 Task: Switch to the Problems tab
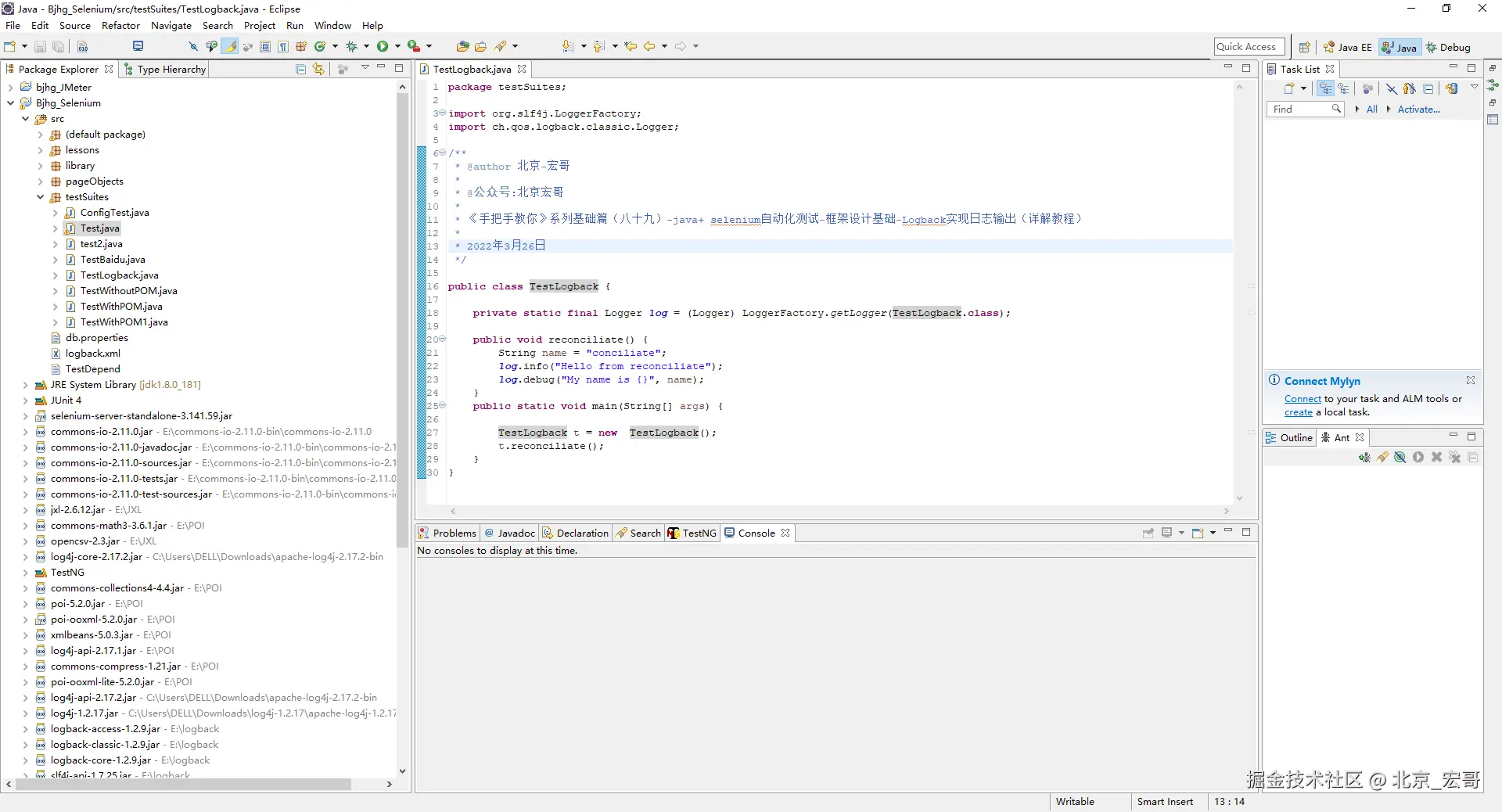pyautogui.click(x=454, y=534)
